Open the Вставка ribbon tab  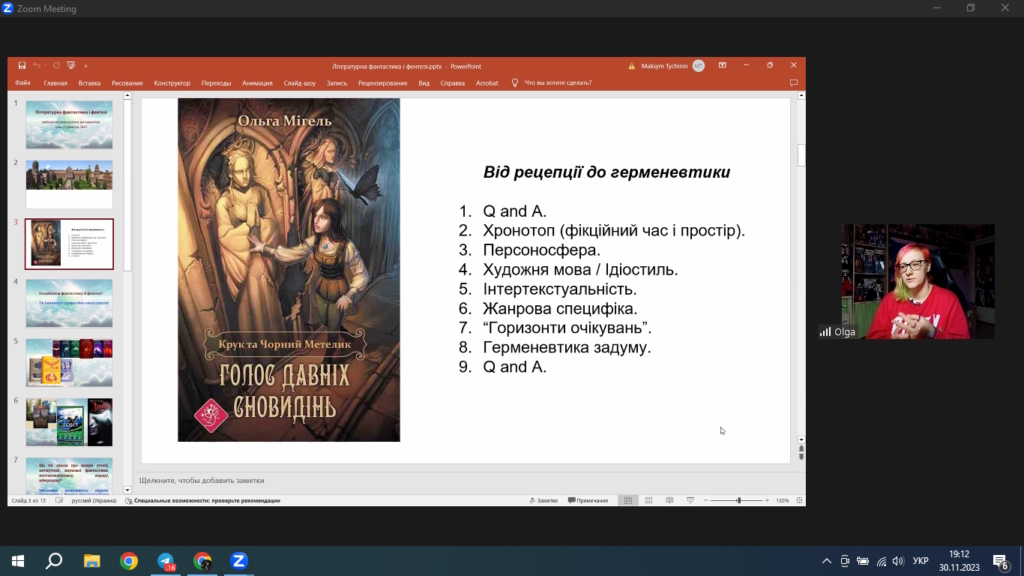pos(89,83)
